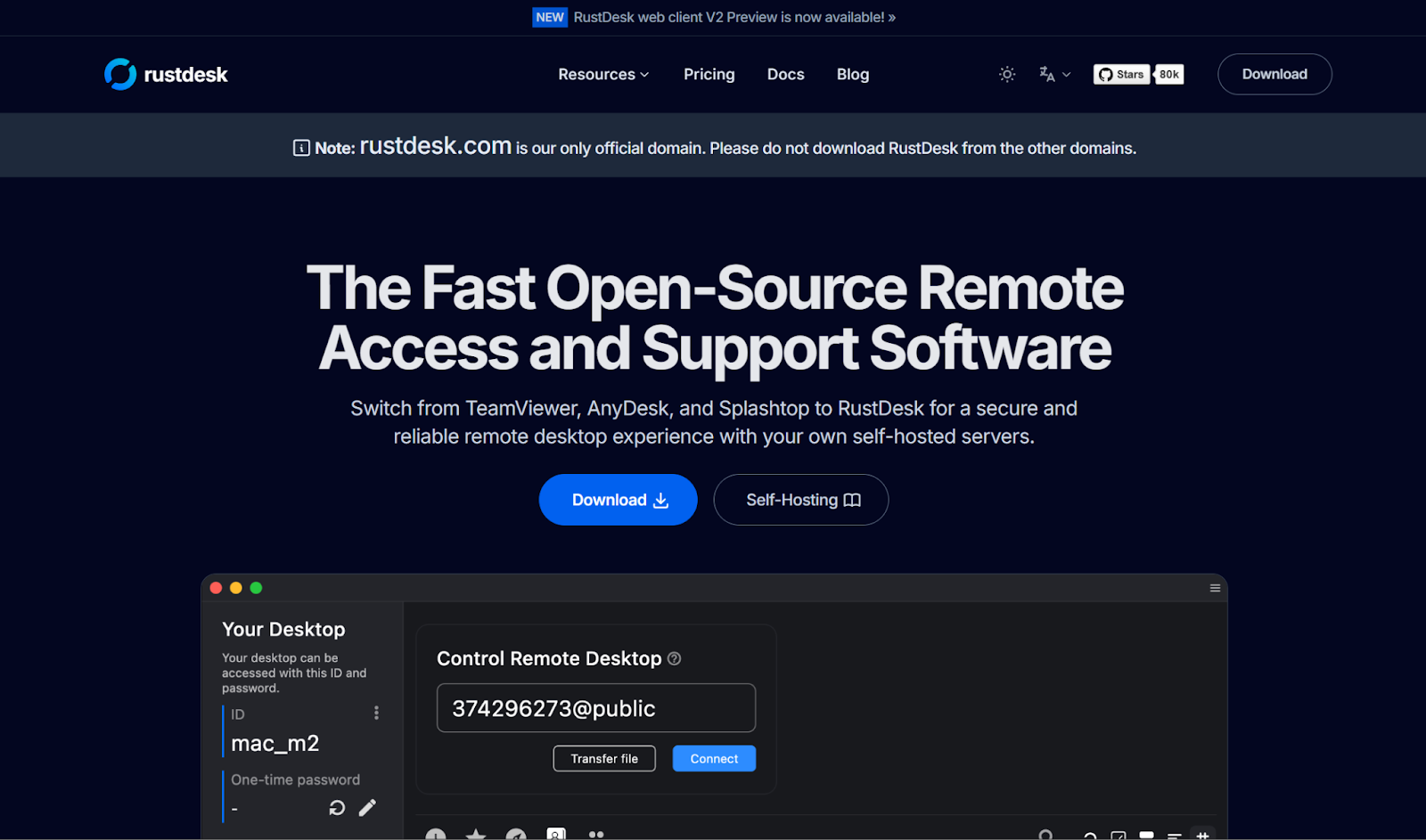Image resolution: width=1426 pixels, height=840 pixels.
Task: Regenerate the one-time password with the refresh icon
Action: pos(336,807)
